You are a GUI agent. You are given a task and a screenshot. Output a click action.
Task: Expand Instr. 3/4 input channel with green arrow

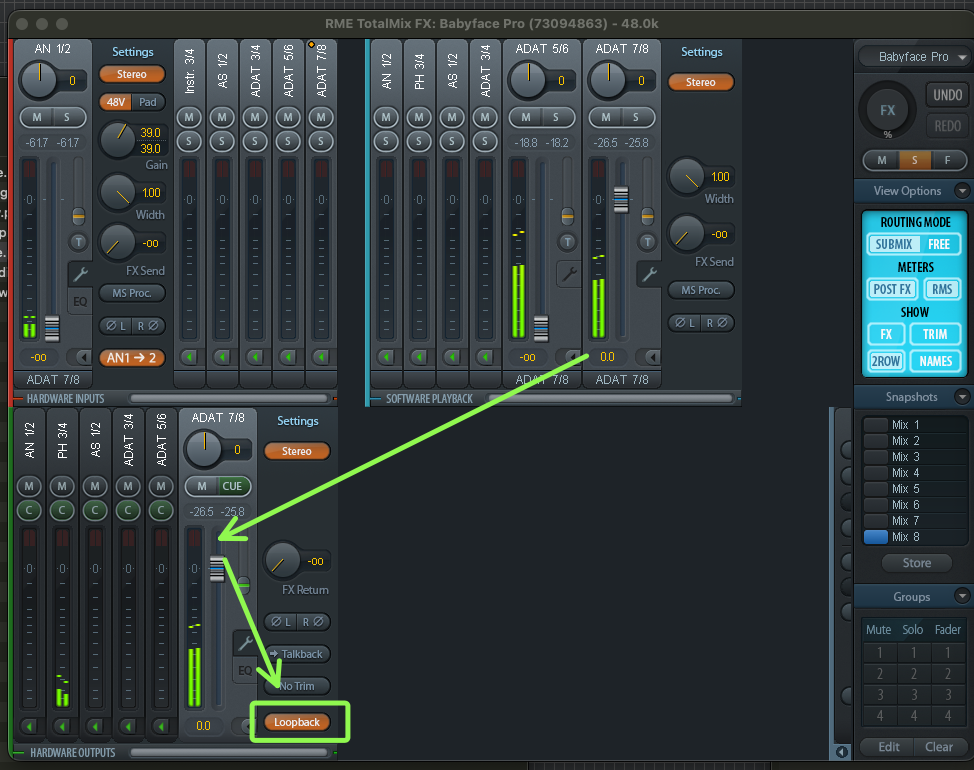pyautogui.click(x=189, y=357)
